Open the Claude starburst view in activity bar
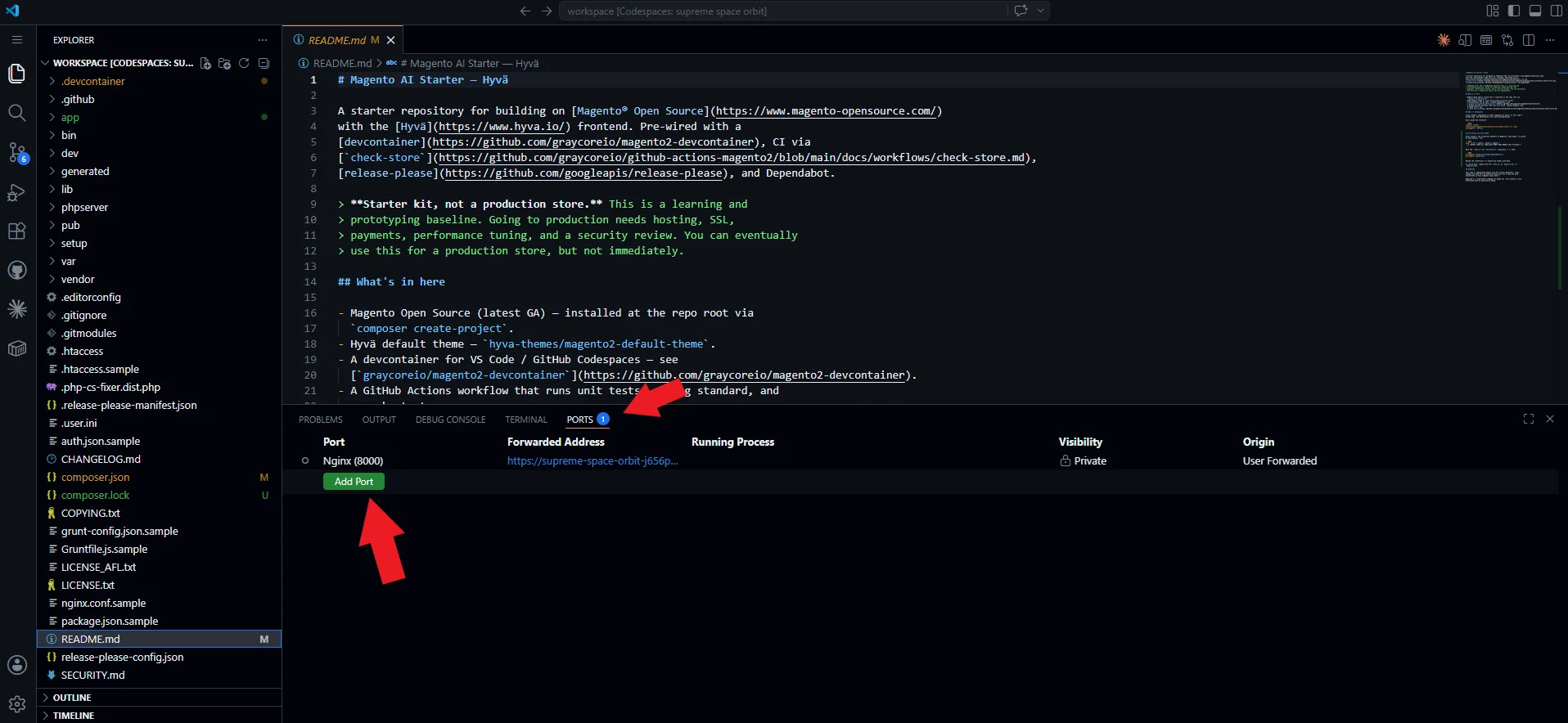The height and width of the screenshot is (723, 1568). (x=17, y=309)
